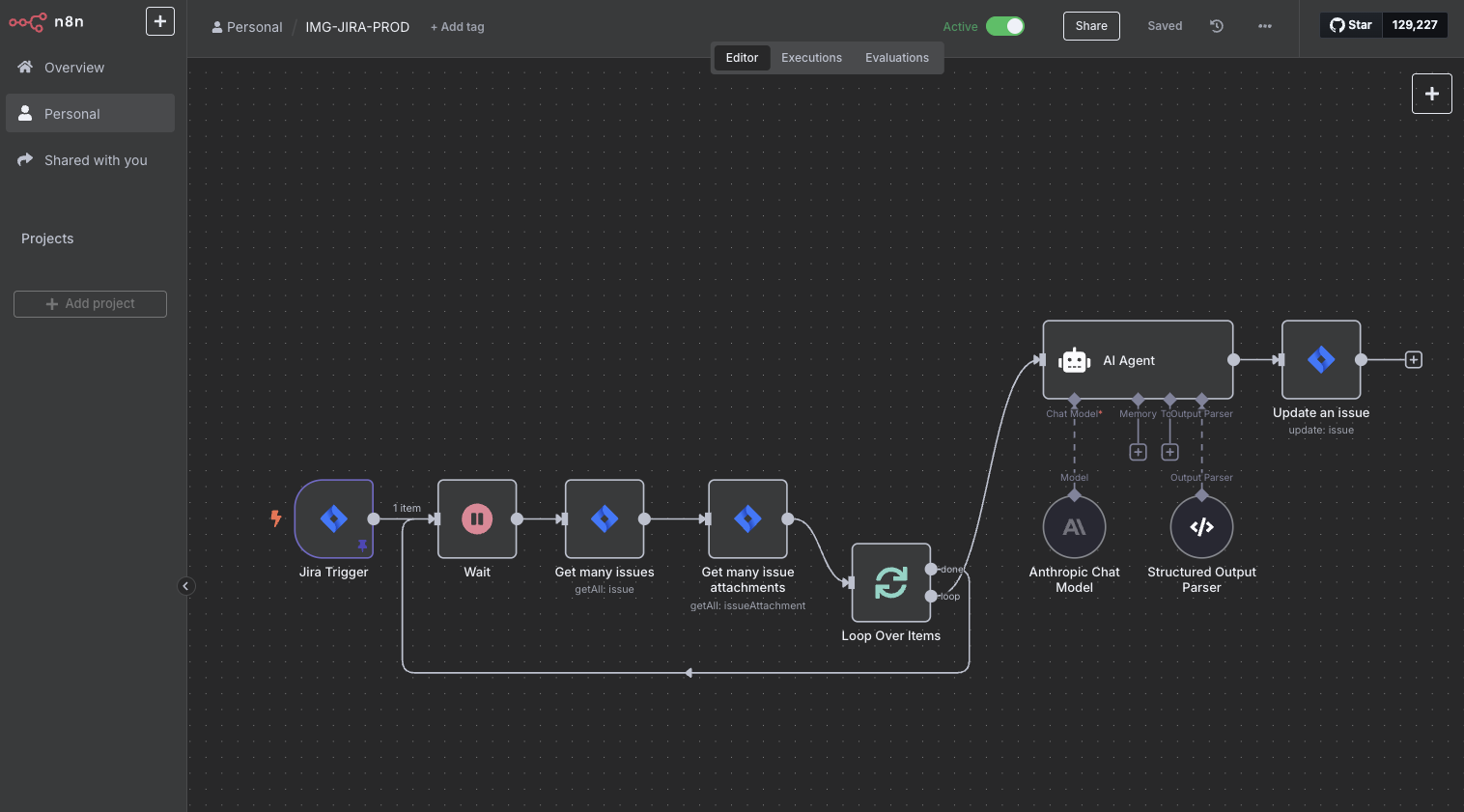Open the Get many issue attachments node

pyautogui.click(x=747, y=519)
